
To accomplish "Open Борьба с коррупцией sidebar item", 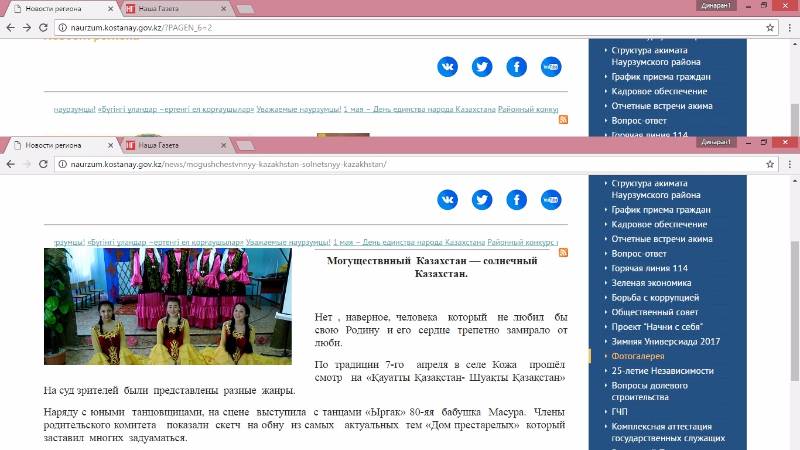I will tap(655, 297).
